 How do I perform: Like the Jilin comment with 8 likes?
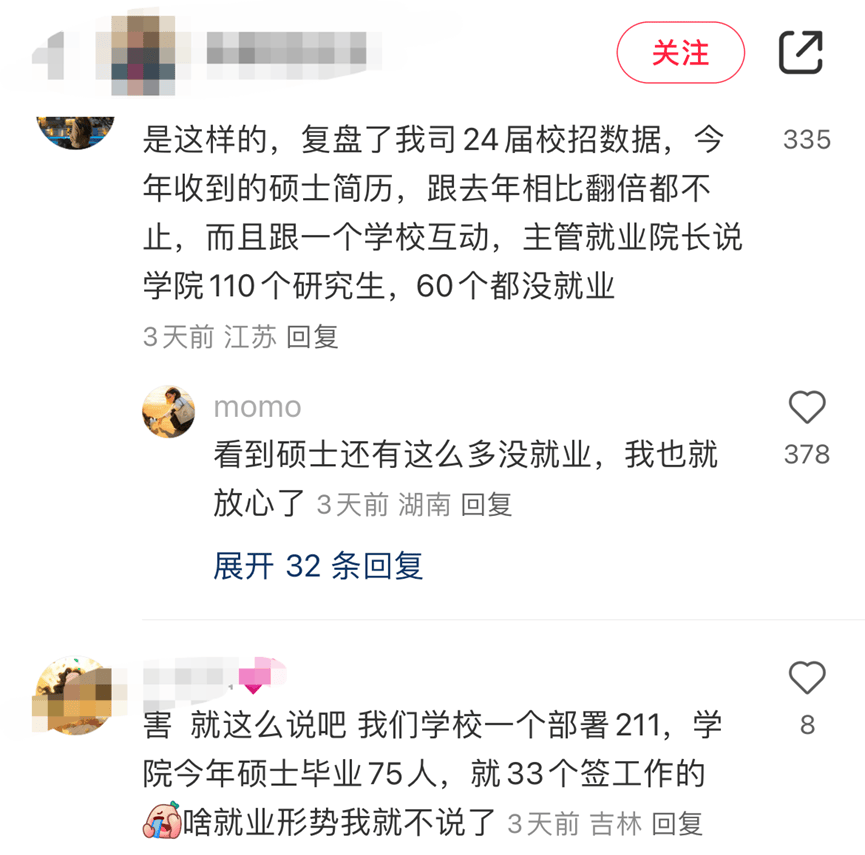point(807,677)
